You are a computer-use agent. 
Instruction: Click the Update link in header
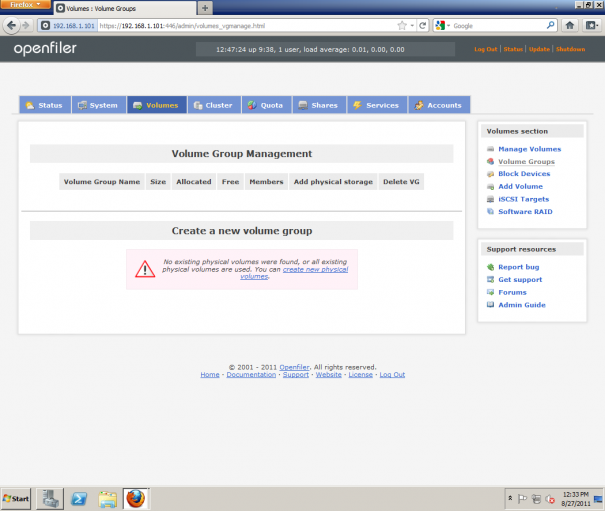[x=539, y=49]
